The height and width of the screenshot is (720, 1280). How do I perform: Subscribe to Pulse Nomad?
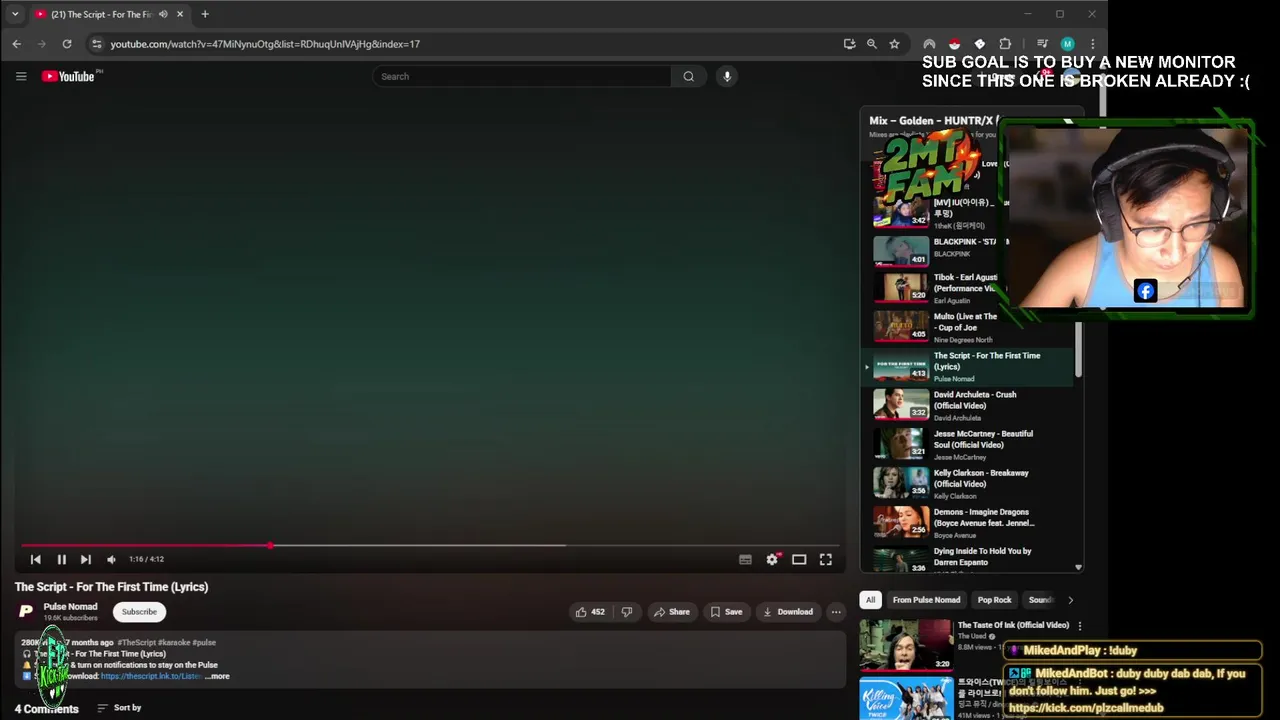tap(139, 612)
